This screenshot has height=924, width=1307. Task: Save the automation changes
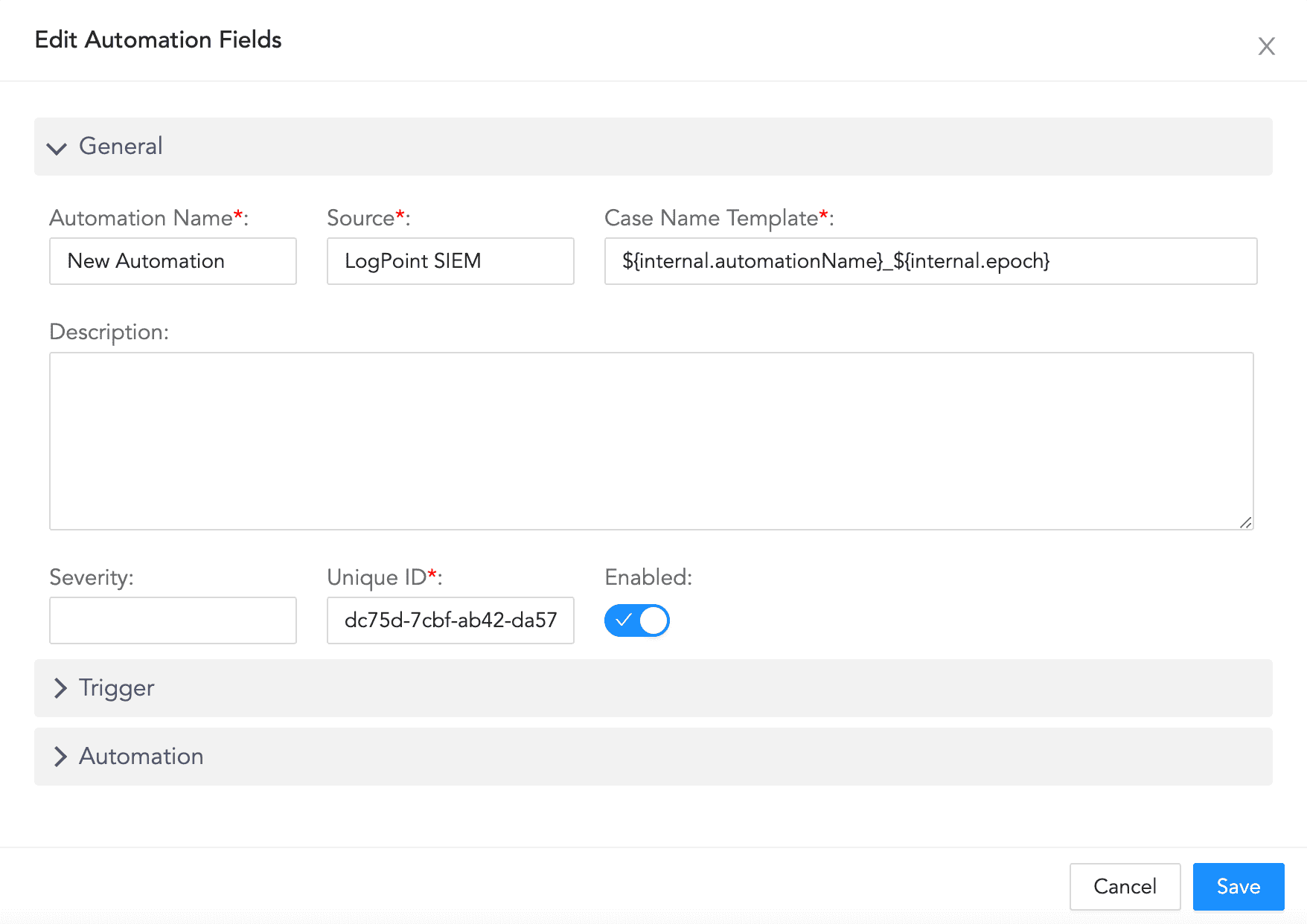point(1238,886)
